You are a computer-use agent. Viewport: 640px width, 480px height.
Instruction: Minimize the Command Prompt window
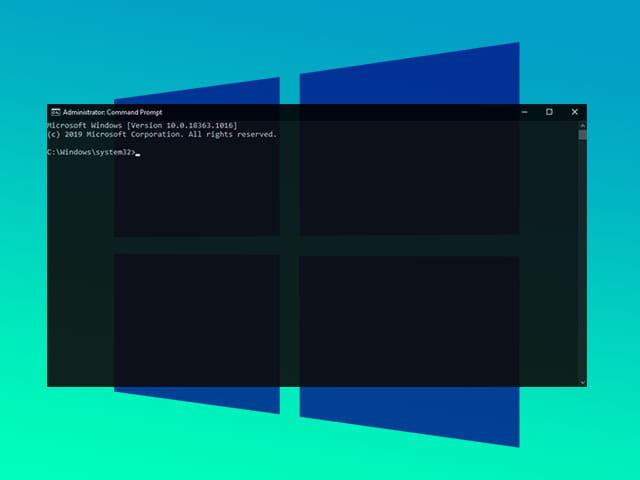coord(524,112)
